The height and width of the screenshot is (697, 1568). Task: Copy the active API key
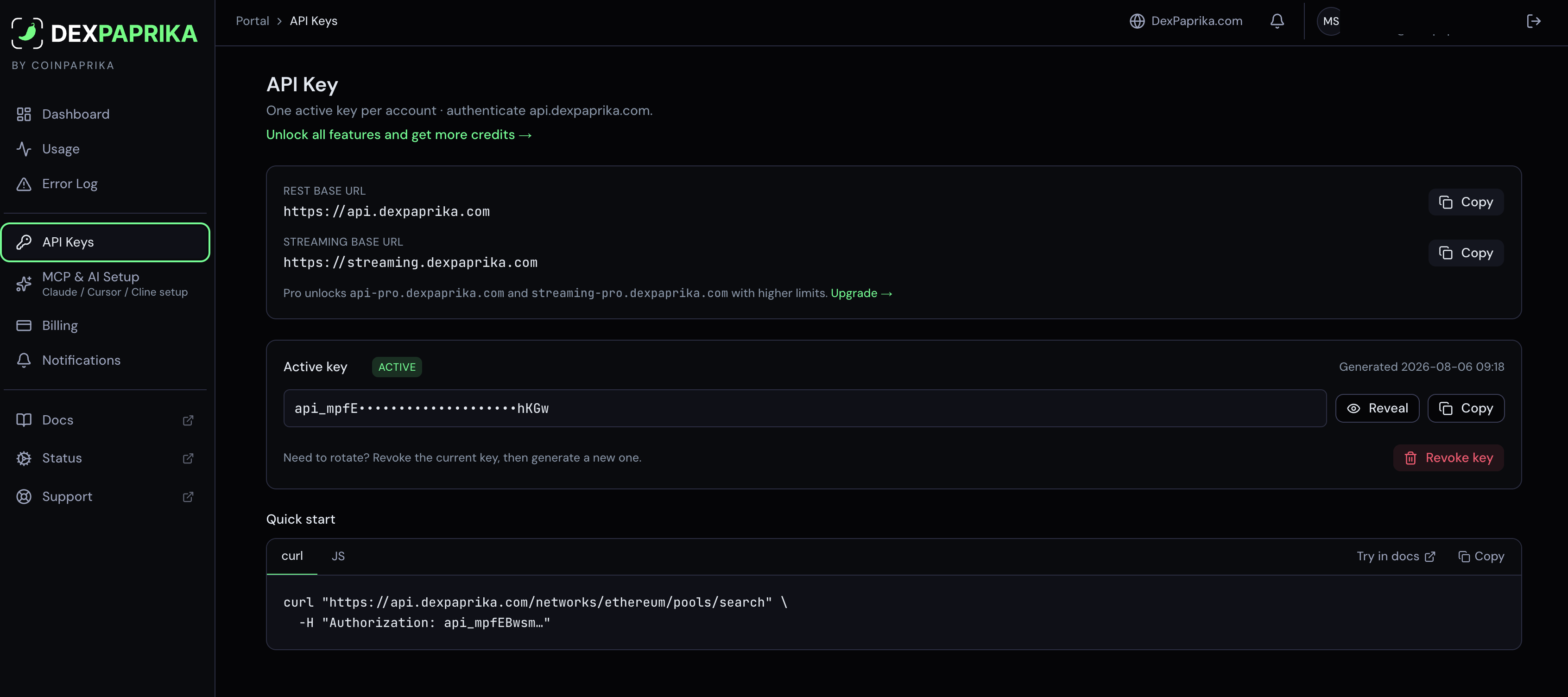(x=1466, y=408)
